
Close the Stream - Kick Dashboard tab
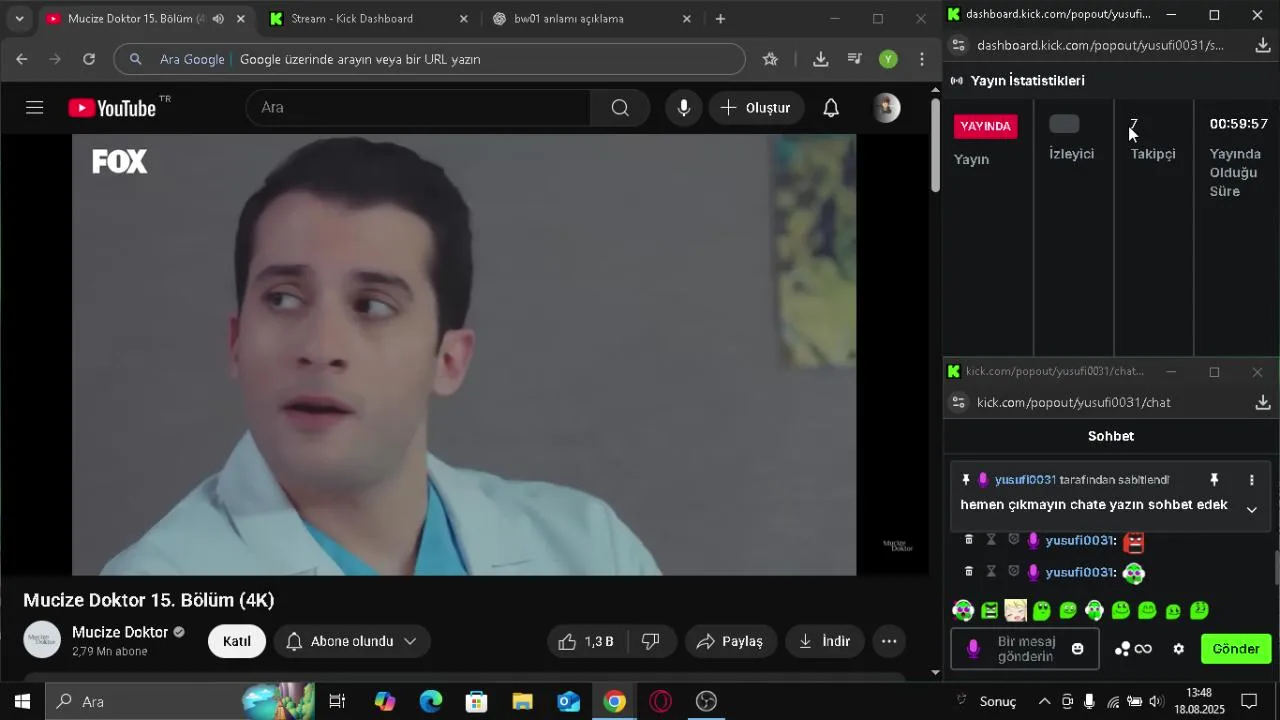point(463,19)
